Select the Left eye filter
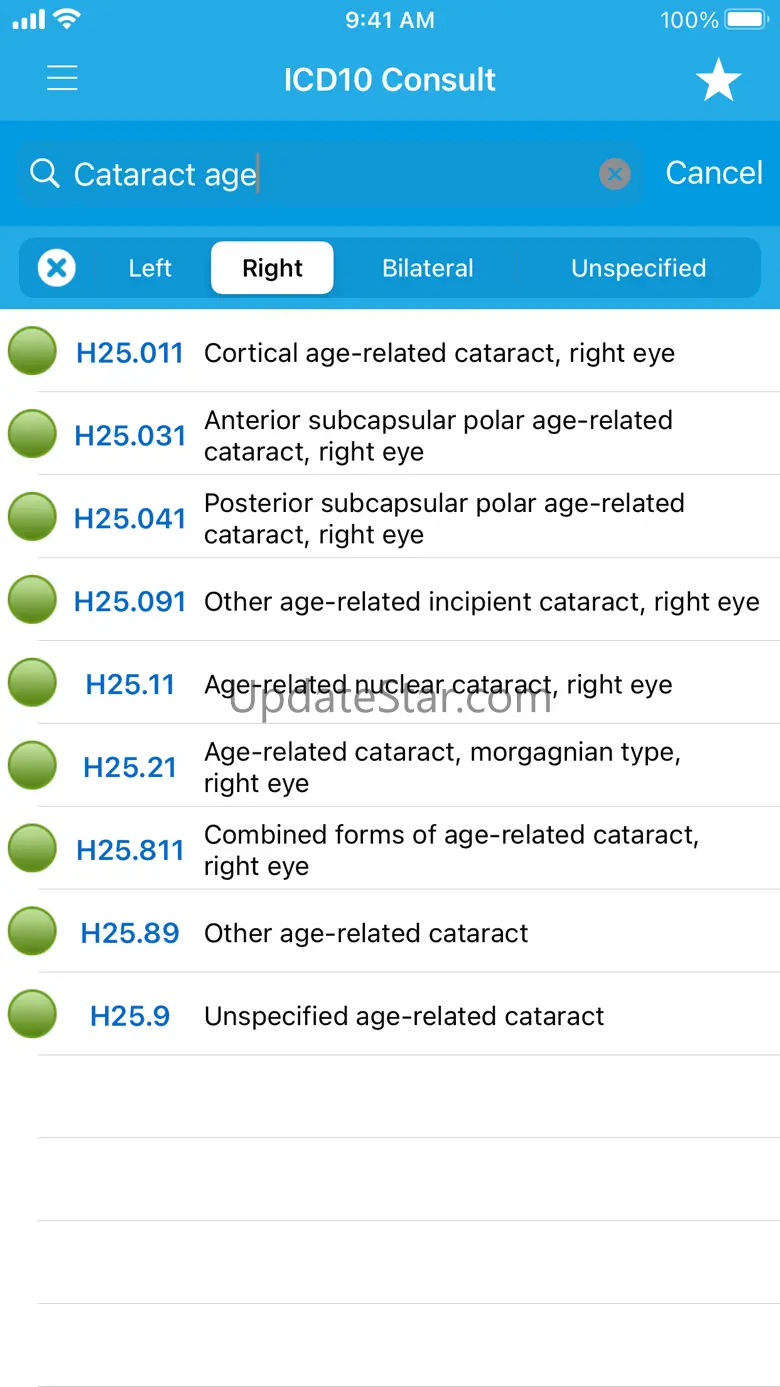 pyautogui.click(x=150, y=268)
